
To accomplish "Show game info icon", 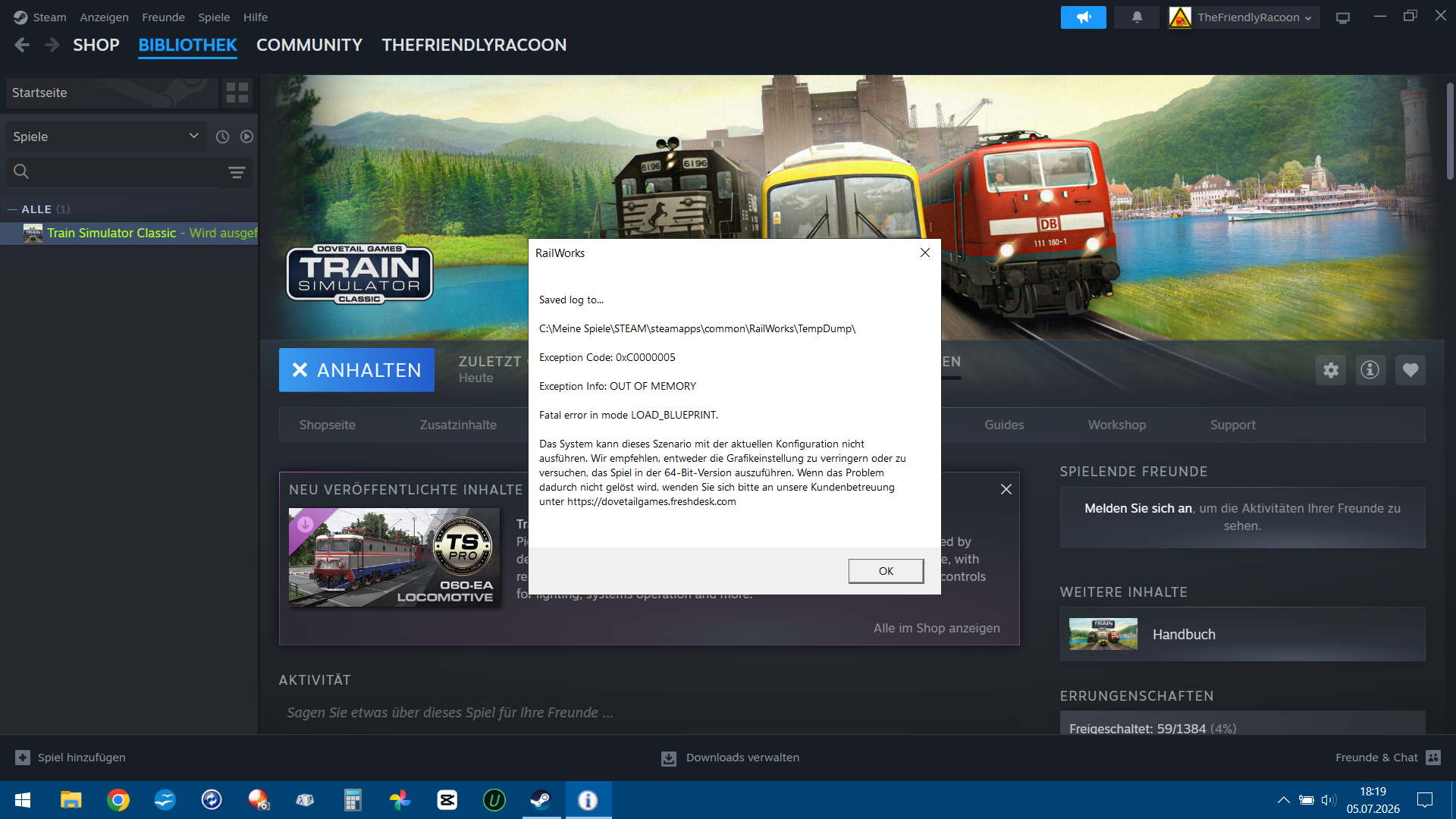I will (1370, 370).
